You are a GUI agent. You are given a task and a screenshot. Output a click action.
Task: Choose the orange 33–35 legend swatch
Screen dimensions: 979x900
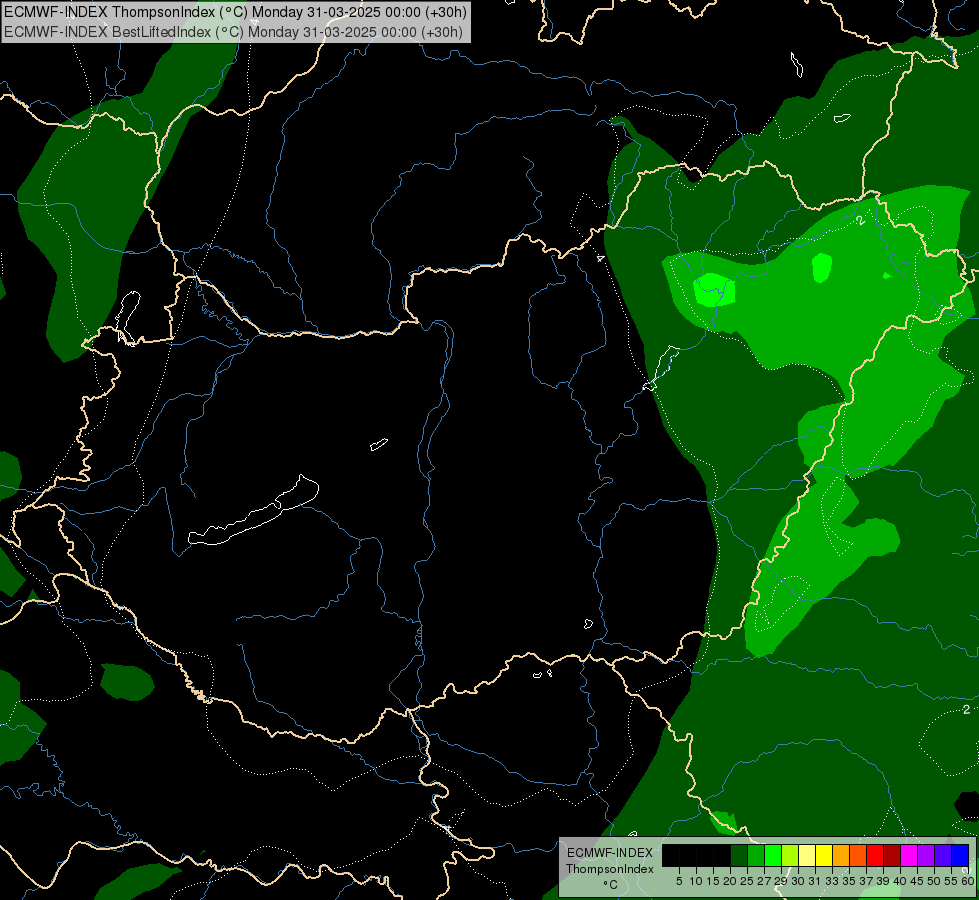pos(841,855)
